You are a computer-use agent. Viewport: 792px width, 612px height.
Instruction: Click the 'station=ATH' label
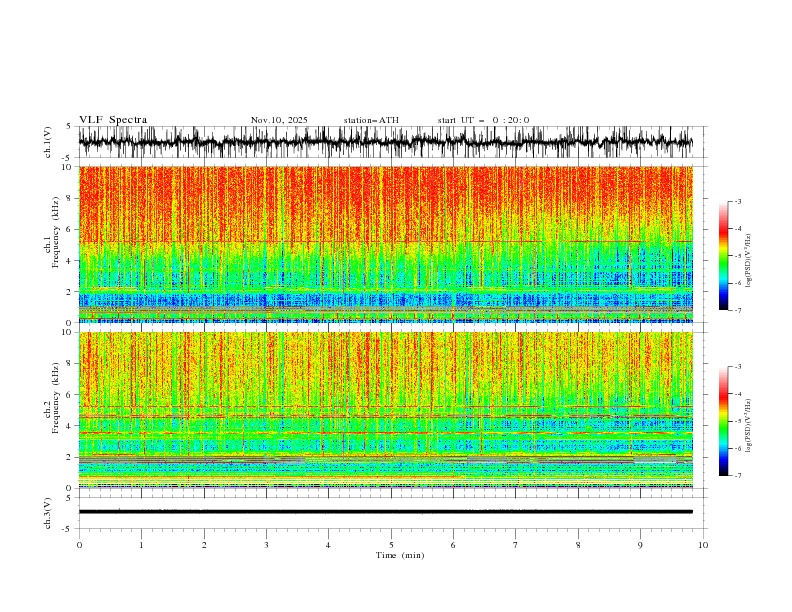pos(371,120)
